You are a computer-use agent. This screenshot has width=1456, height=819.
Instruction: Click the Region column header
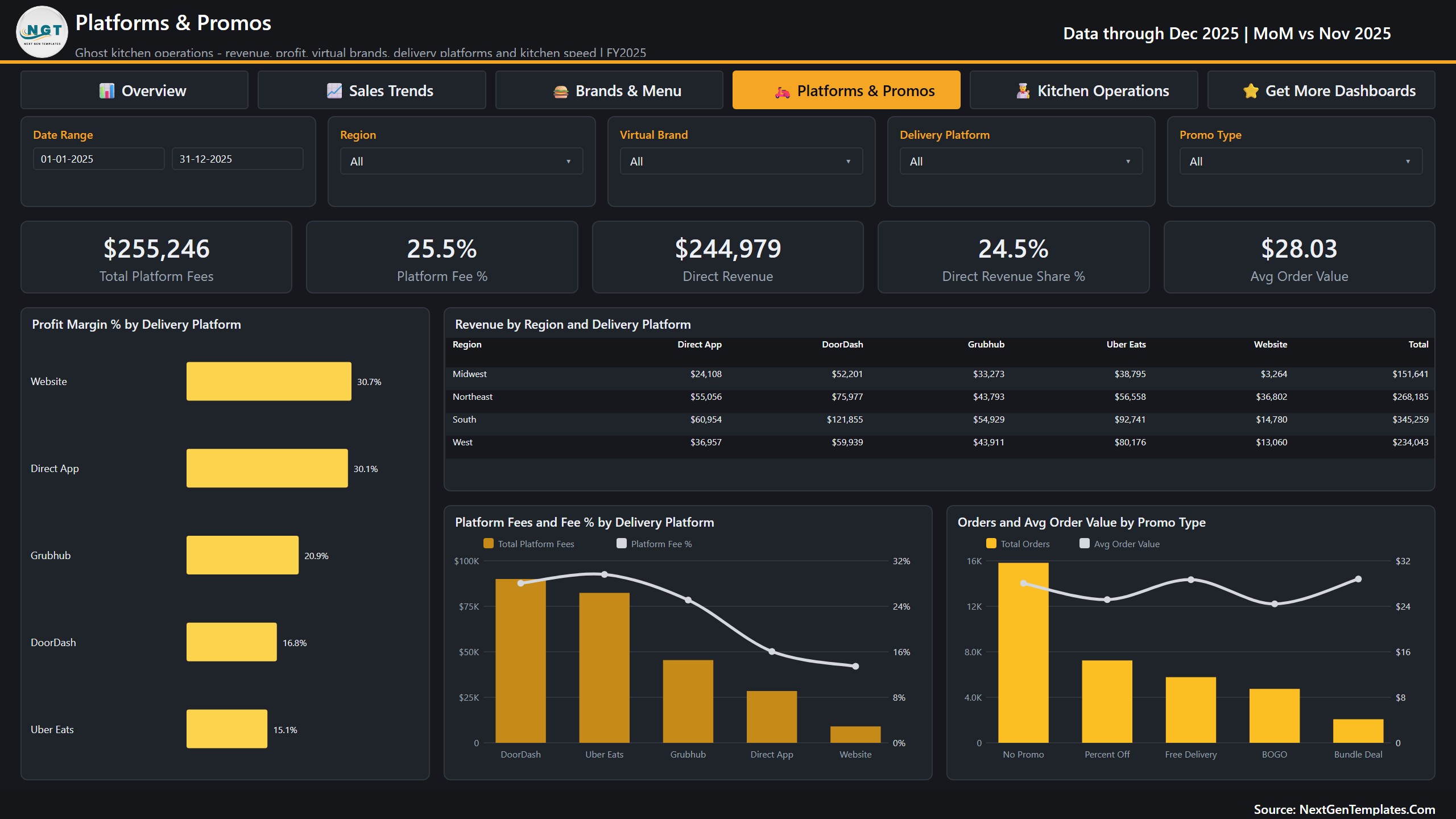pyautogui.click(x=467, y=345)
